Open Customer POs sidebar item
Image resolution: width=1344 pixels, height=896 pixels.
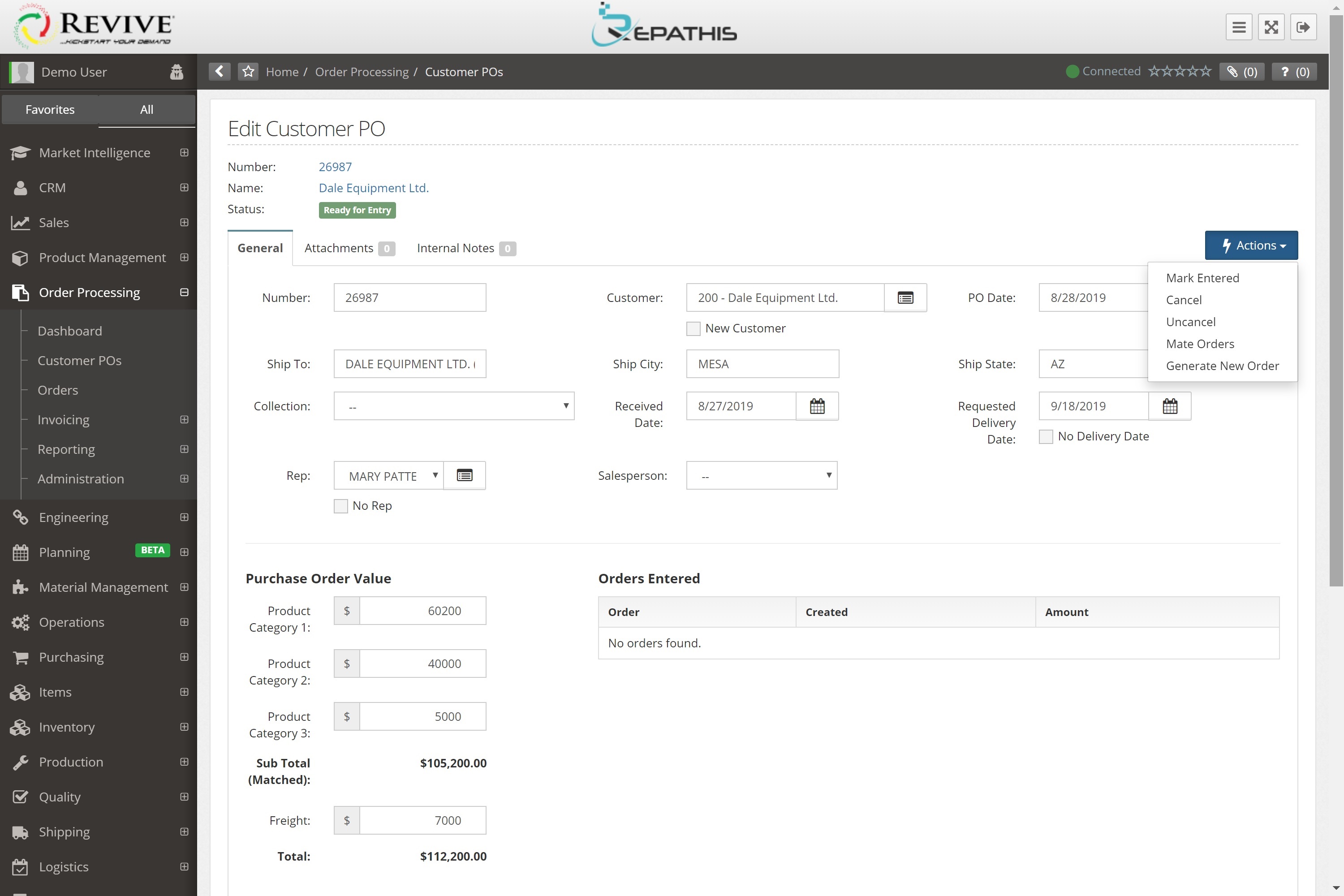click(79, 361)
